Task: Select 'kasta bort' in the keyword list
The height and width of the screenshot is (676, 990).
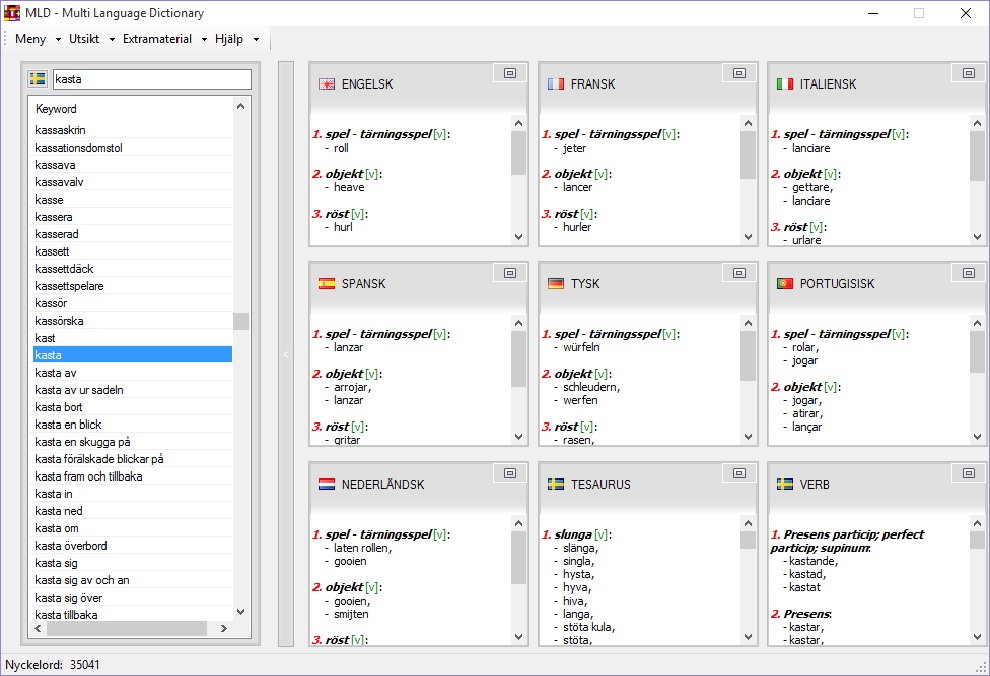Action: [59, 407]
